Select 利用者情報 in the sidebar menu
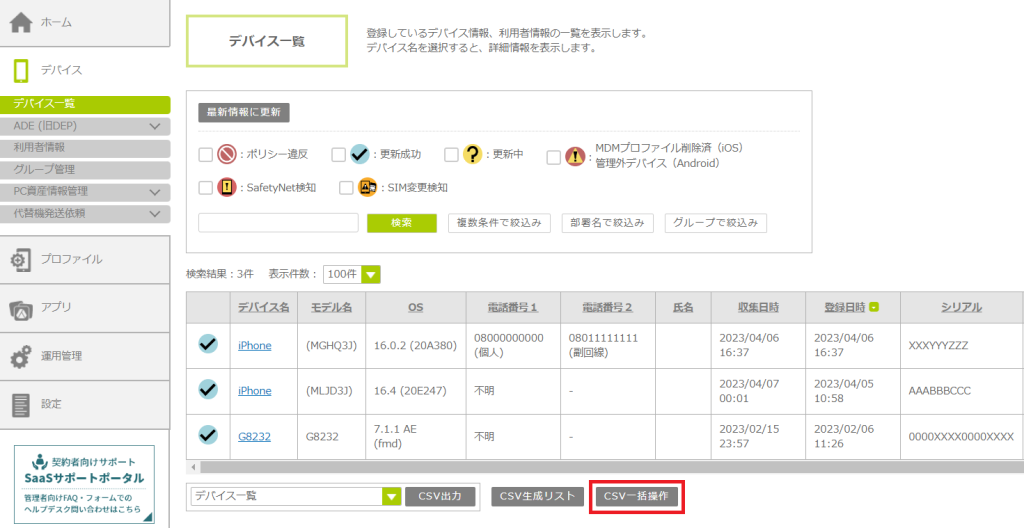The width and height of the screenshot is (1024, 528). (x=40, y=147)
